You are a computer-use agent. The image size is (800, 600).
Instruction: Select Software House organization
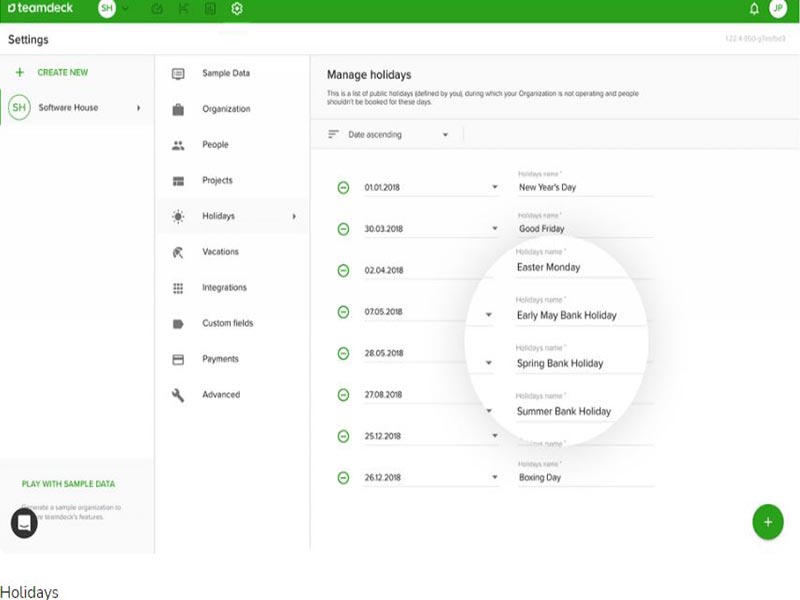[68, 108]
